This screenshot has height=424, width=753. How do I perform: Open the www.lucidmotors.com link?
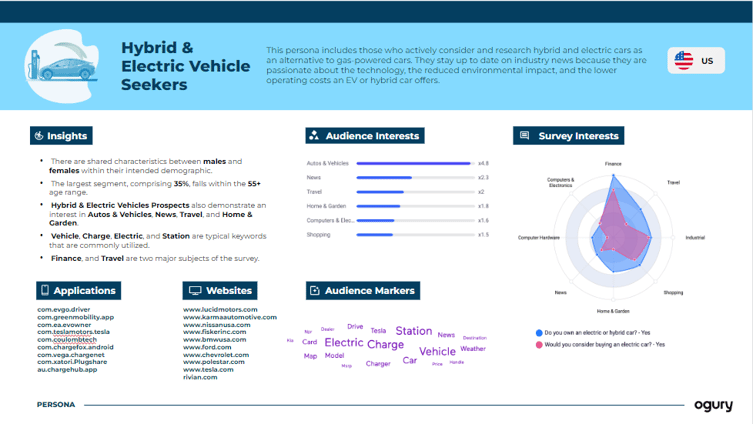click(x=220, y=310)
